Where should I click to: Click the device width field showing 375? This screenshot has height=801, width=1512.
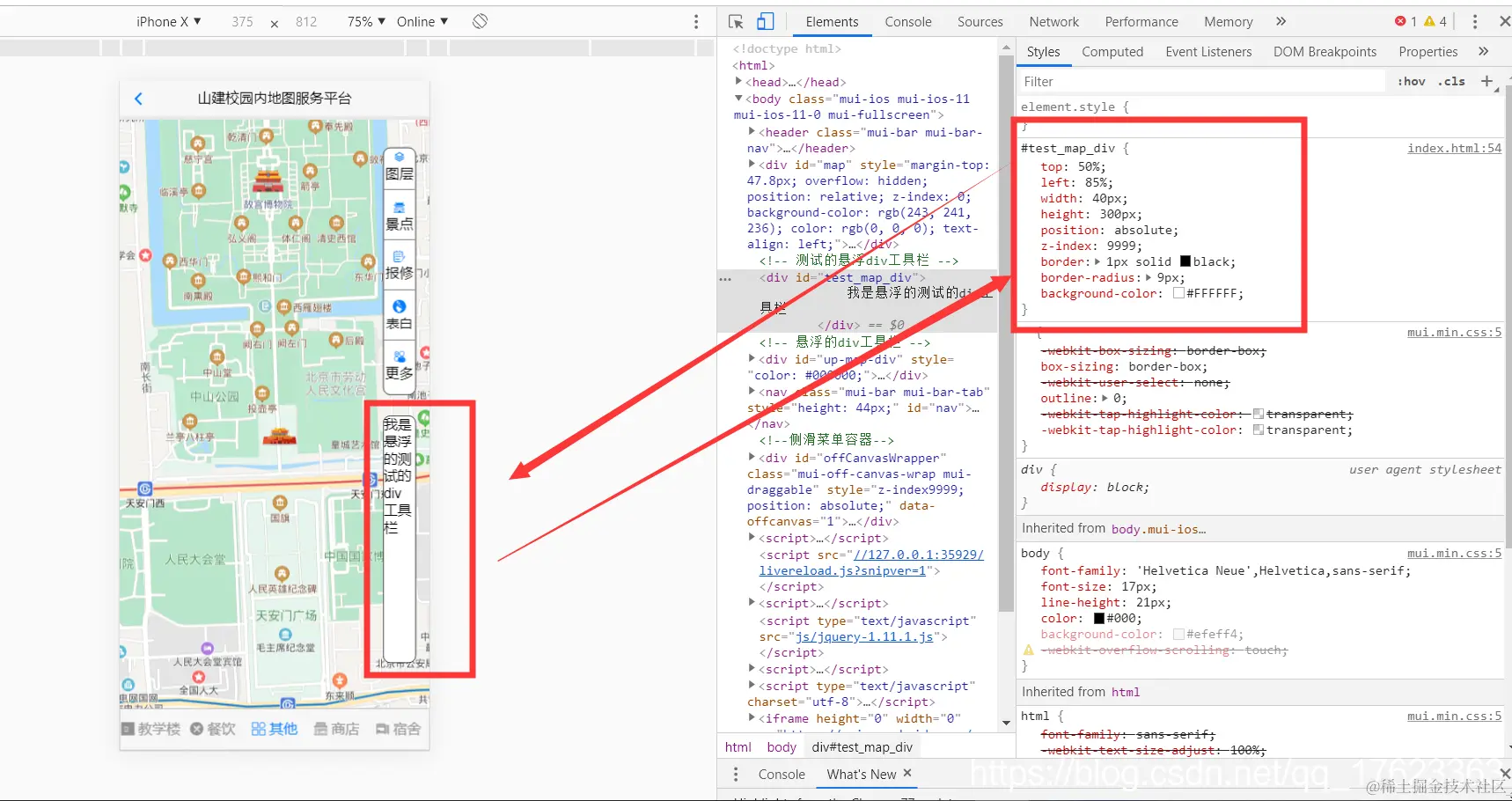click(243, 21)
